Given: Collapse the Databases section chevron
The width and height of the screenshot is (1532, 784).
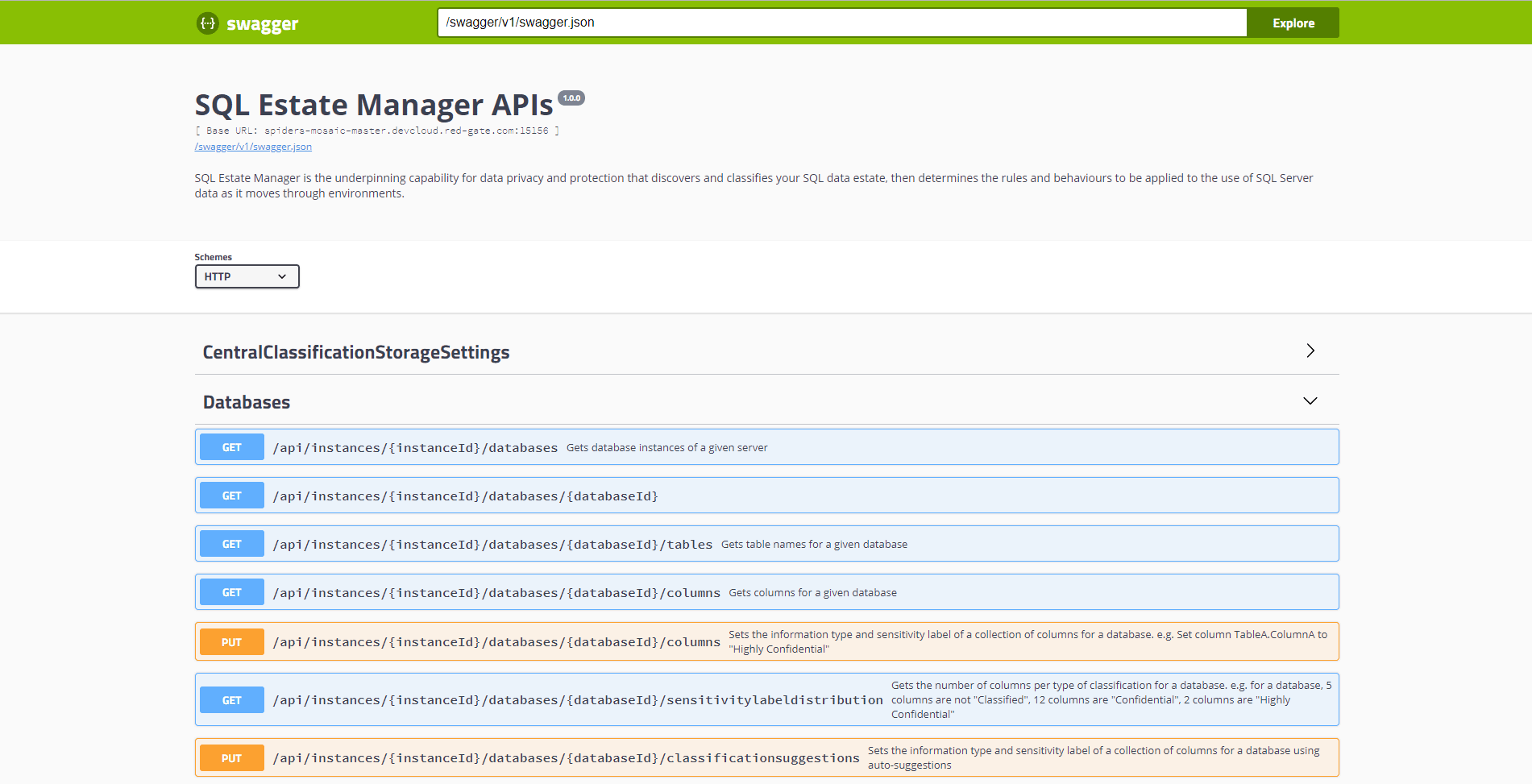Looking at the screenshot, I should click(x=1310, y=400).
